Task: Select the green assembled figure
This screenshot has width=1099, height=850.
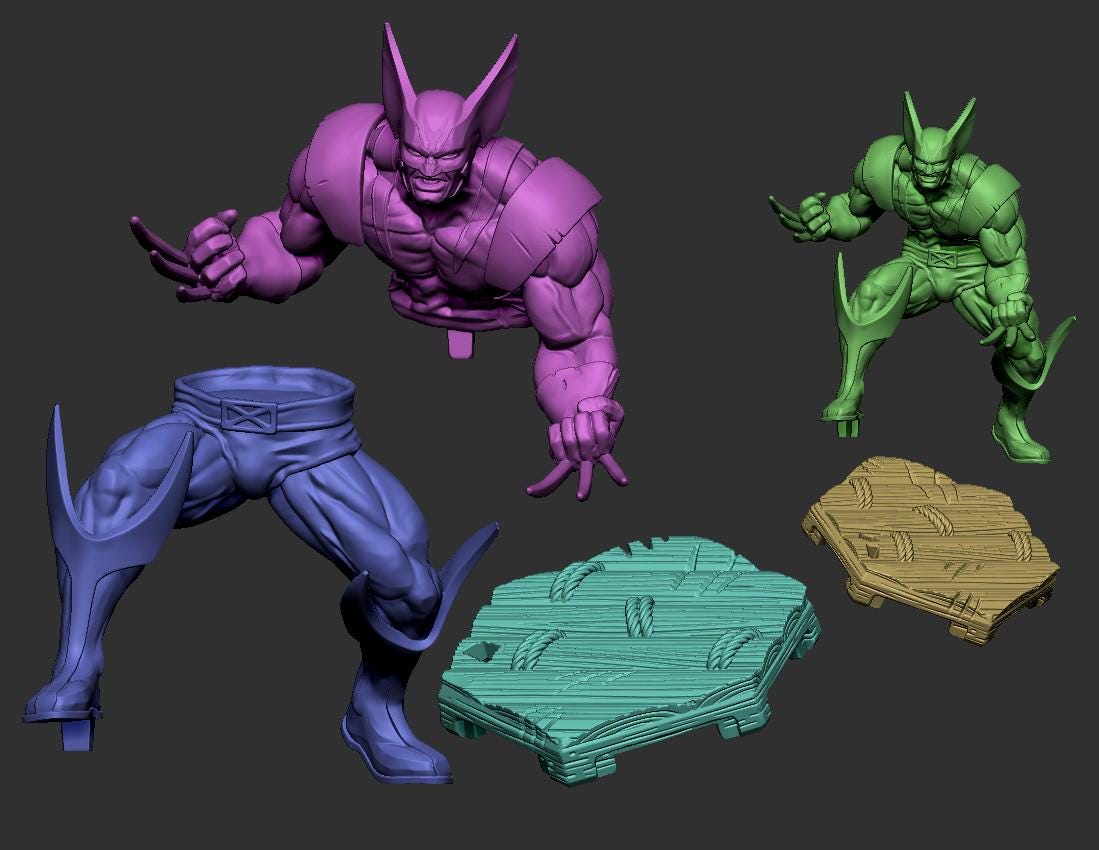Action: point(930,290)
